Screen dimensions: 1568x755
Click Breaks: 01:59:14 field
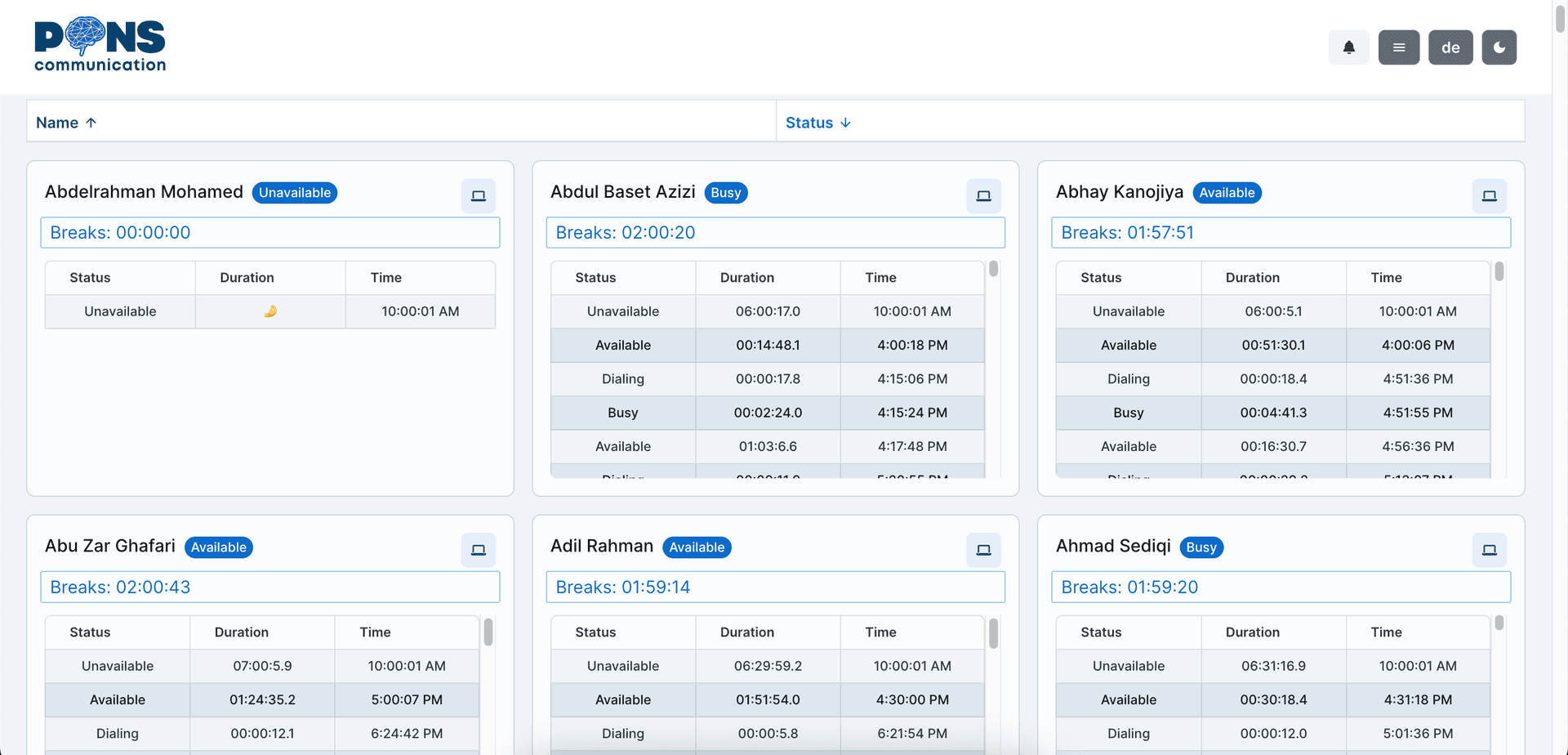pyautogui.click(x=775, y=587)
